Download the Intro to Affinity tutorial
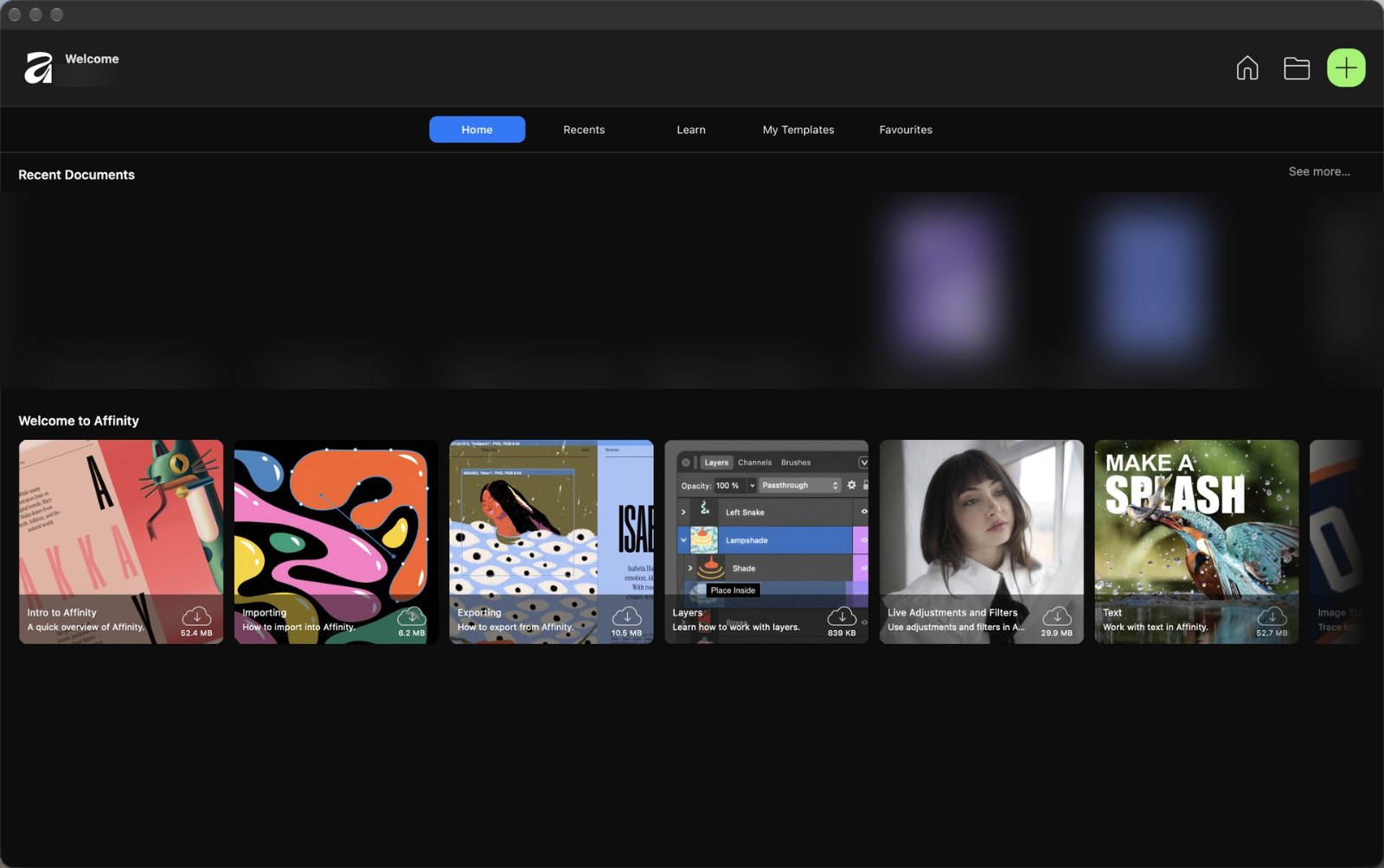Viewport: 1384px width, 868px height. 196,616
